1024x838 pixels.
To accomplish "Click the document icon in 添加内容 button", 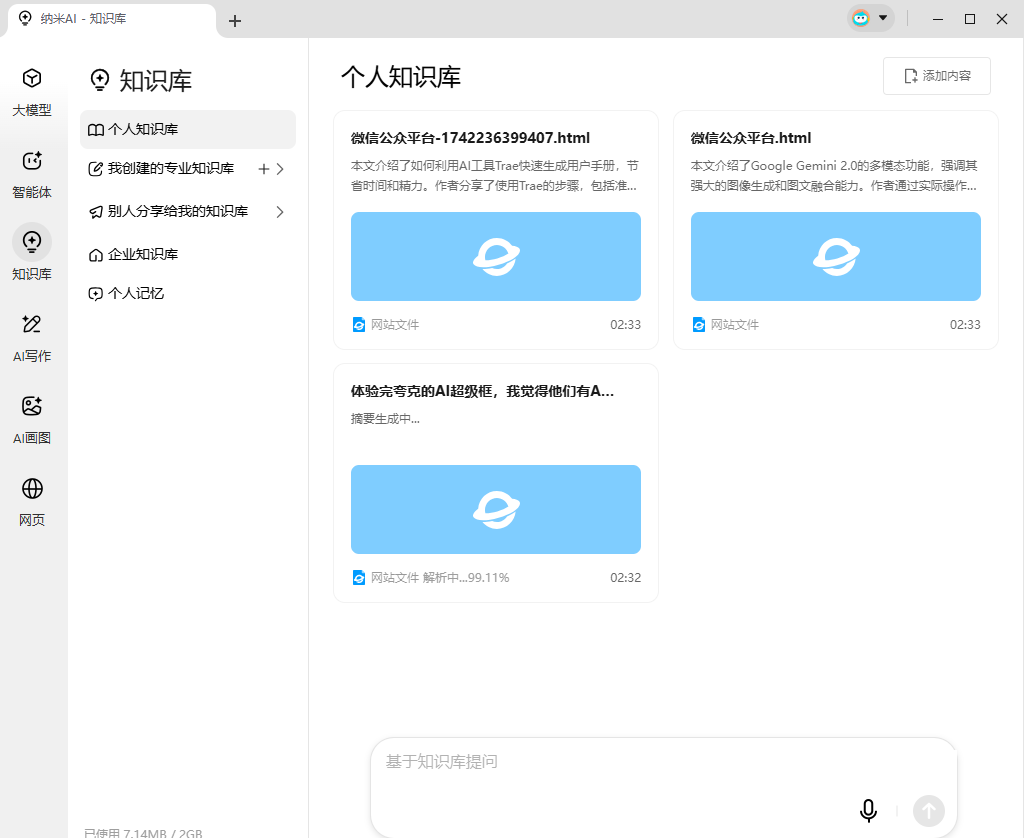I will [910, 76].
